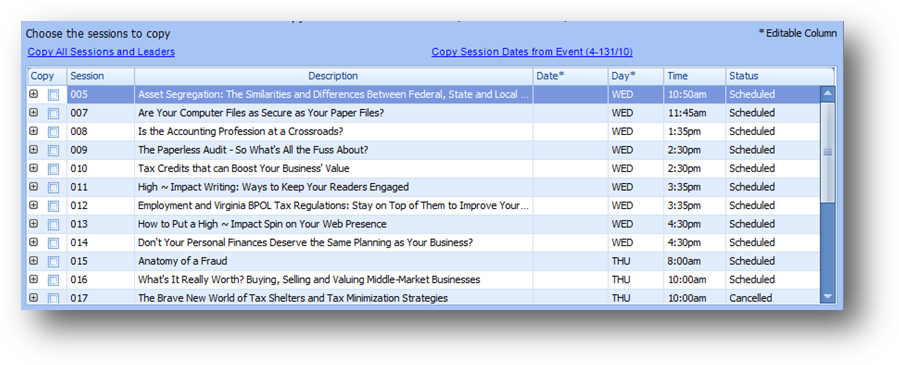Edit the Day cell for session 011
Image resolution: width=899 pixels, height=365 pixels.
point(636,187)
